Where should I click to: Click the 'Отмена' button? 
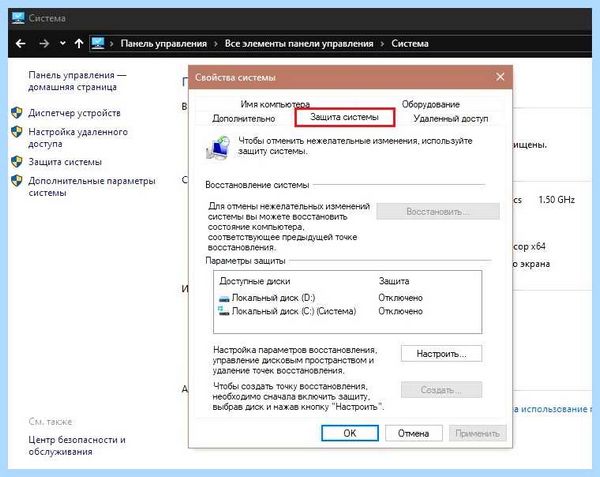pos(414,433)
